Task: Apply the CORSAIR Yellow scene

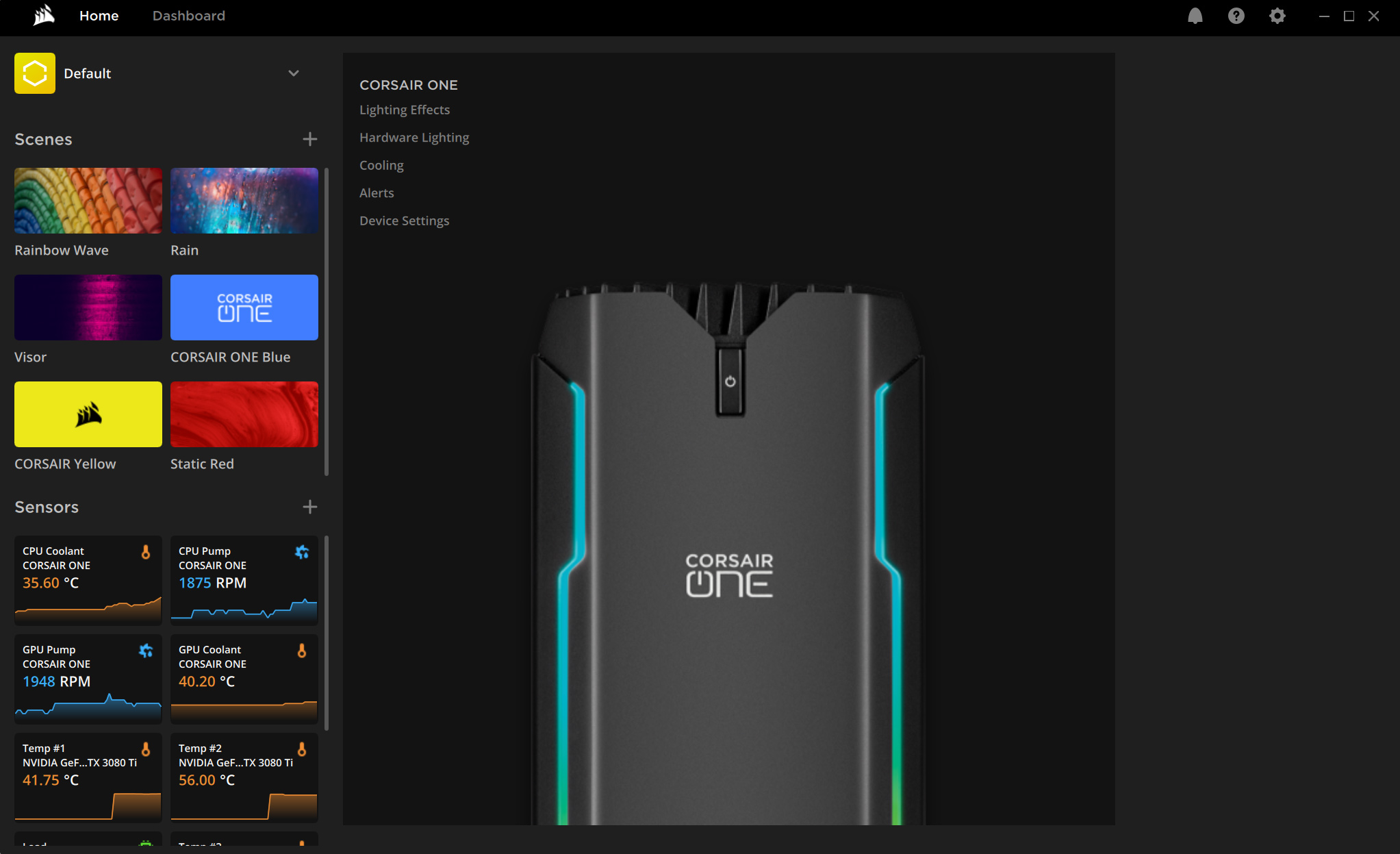Action: (x=88, y=414)
